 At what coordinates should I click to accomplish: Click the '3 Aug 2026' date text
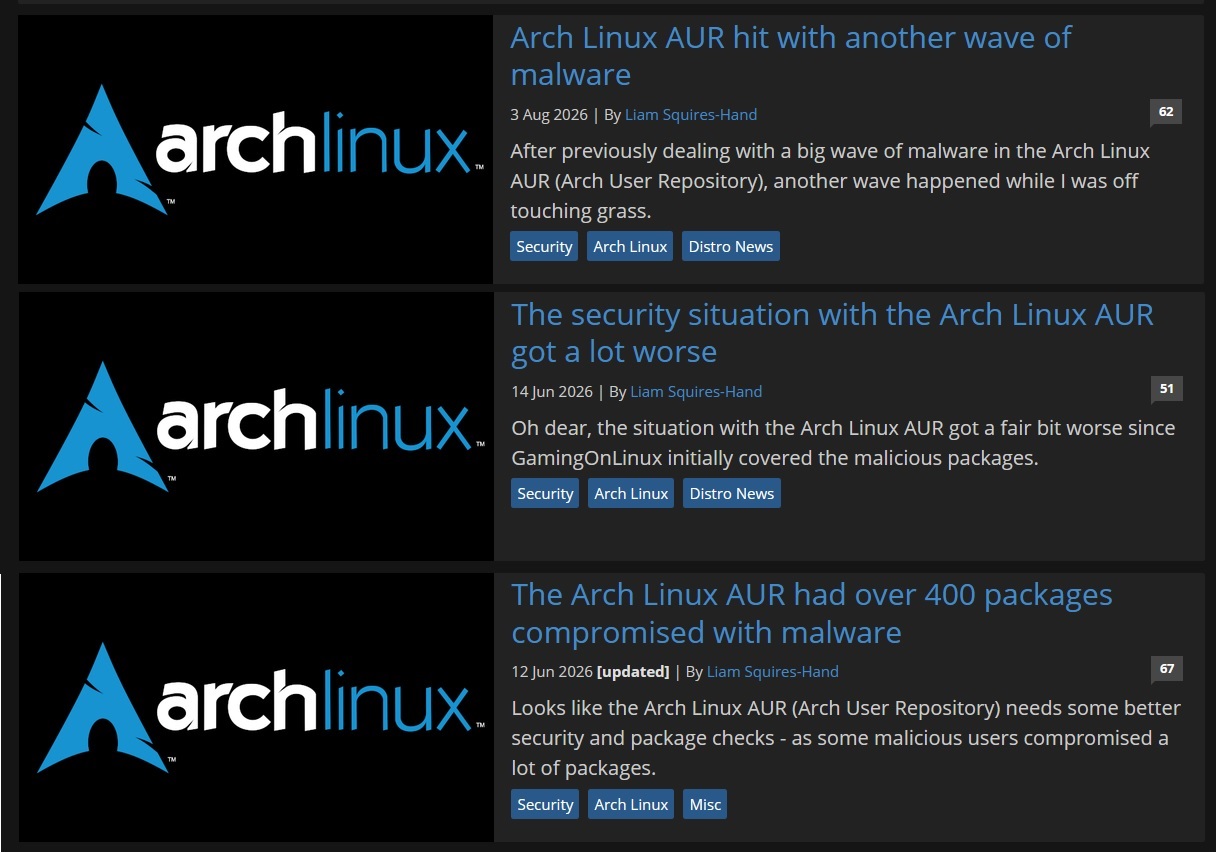[x=549, y=114]
